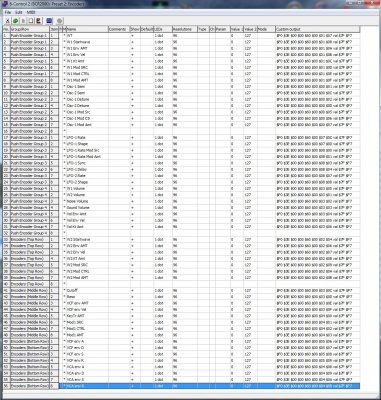This screenshot has height=400, width=381.
Task: Toggle the Show mark for Reso row
Action: [132, 297]
